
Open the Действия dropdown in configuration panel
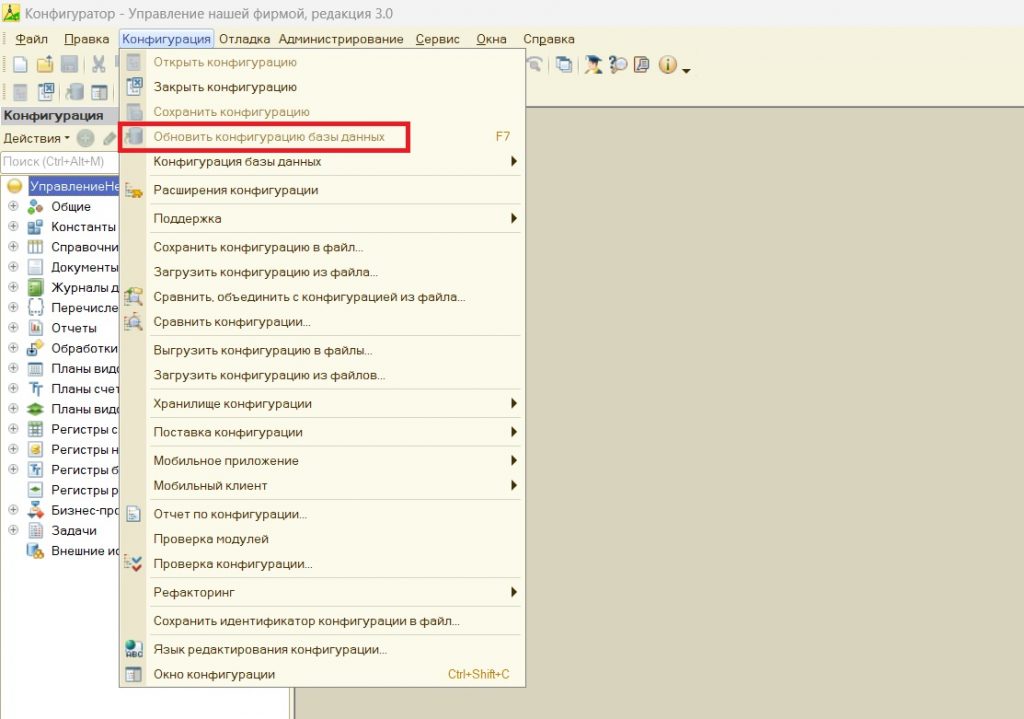tap(36, 138)
